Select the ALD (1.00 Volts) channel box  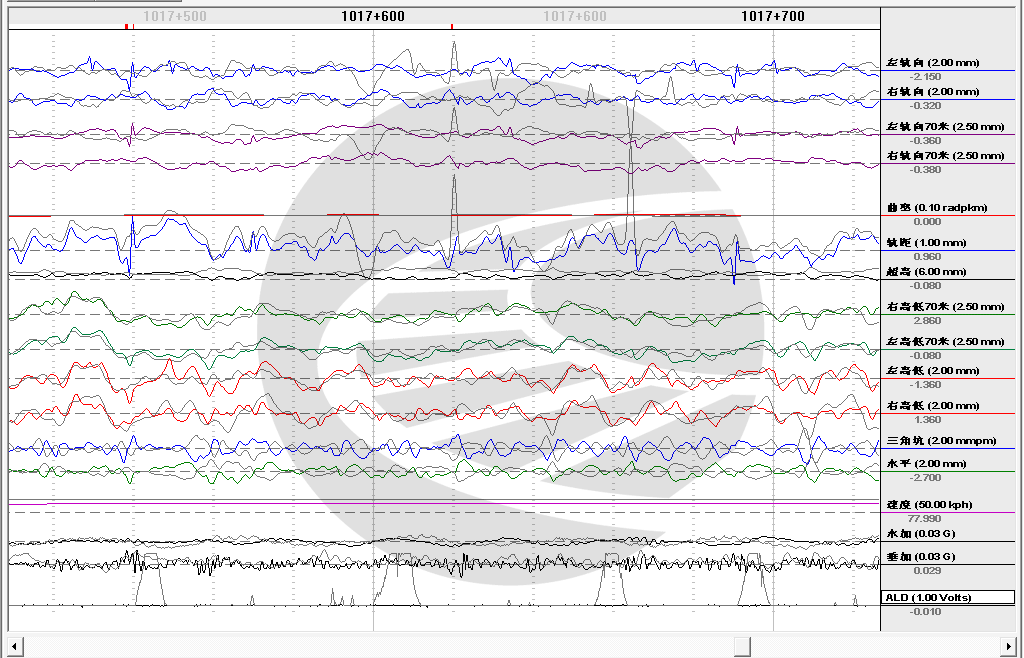tap(948, 597)
